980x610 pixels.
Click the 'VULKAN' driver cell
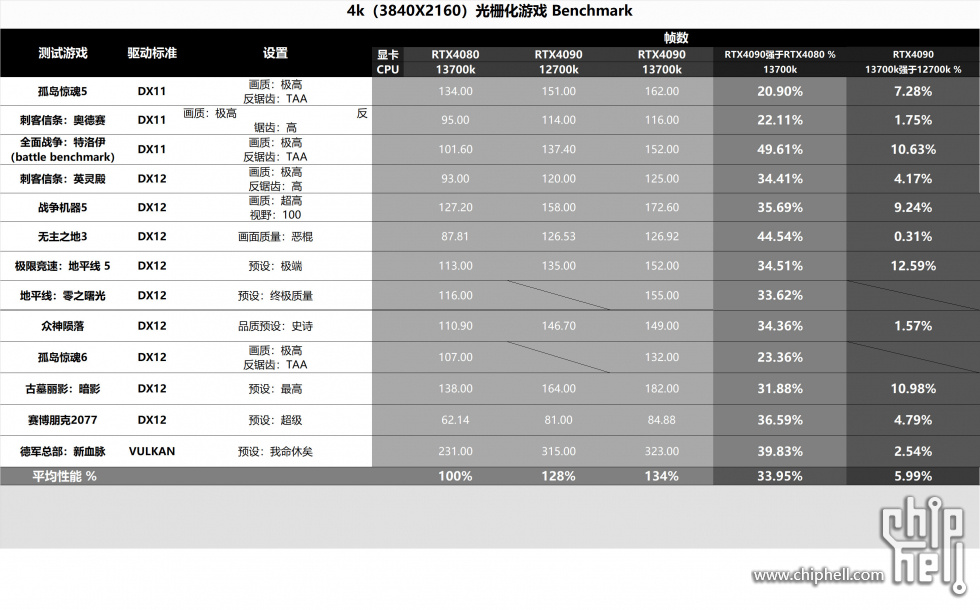point(152,451)
